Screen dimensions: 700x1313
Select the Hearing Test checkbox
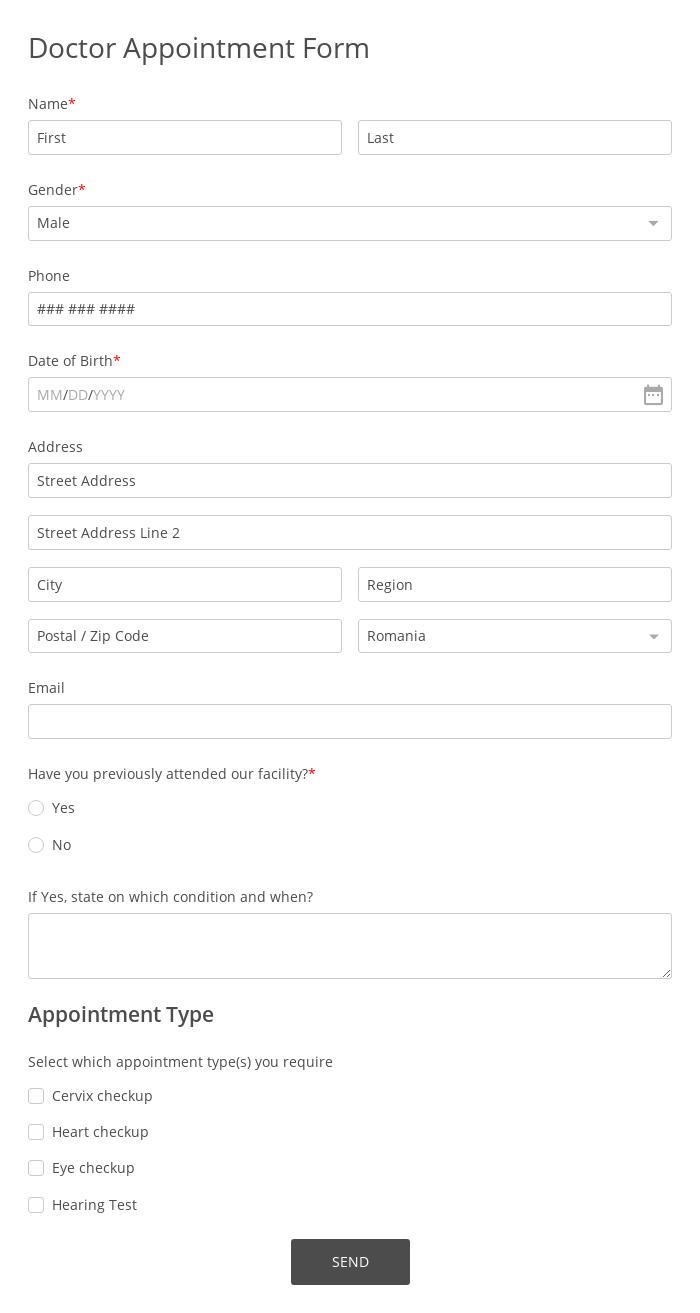pyautogui.click(x=36, y=1205)
